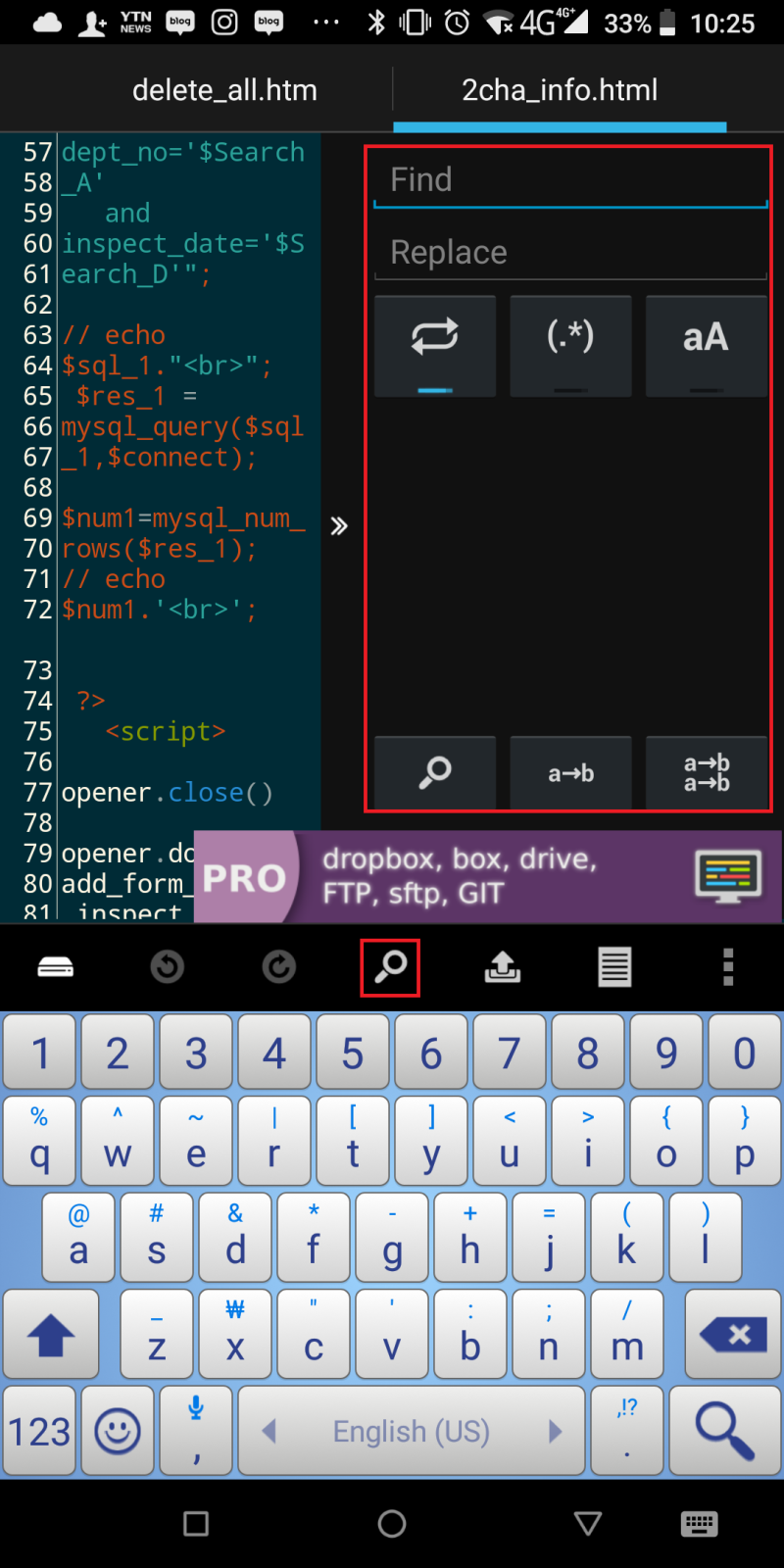Viewport: 784px width, 1568px height.
Task: Tap the Android back triangle button
Action: pos(588,1523)
